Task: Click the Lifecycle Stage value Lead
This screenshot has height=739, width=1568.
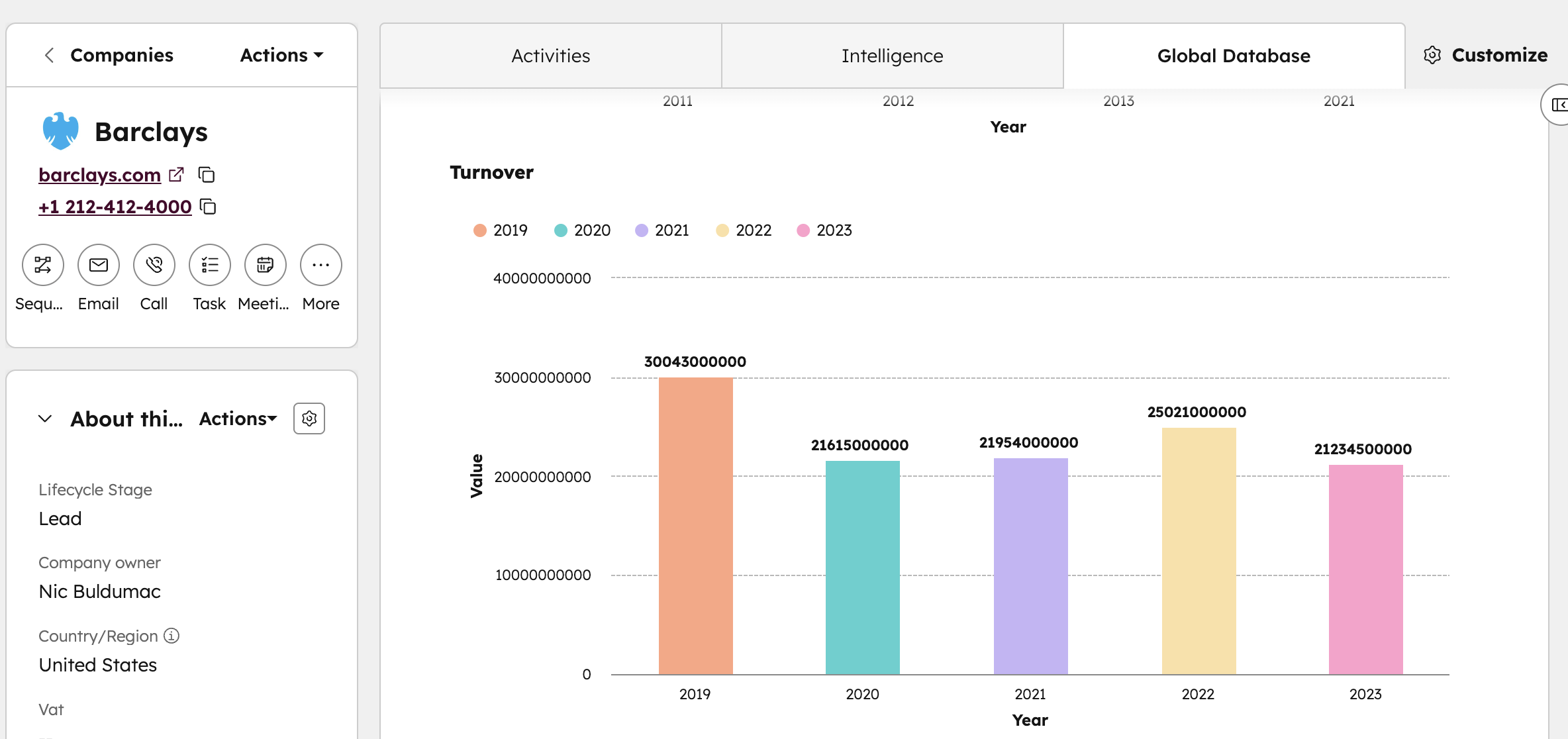Action: pos(60,518)
